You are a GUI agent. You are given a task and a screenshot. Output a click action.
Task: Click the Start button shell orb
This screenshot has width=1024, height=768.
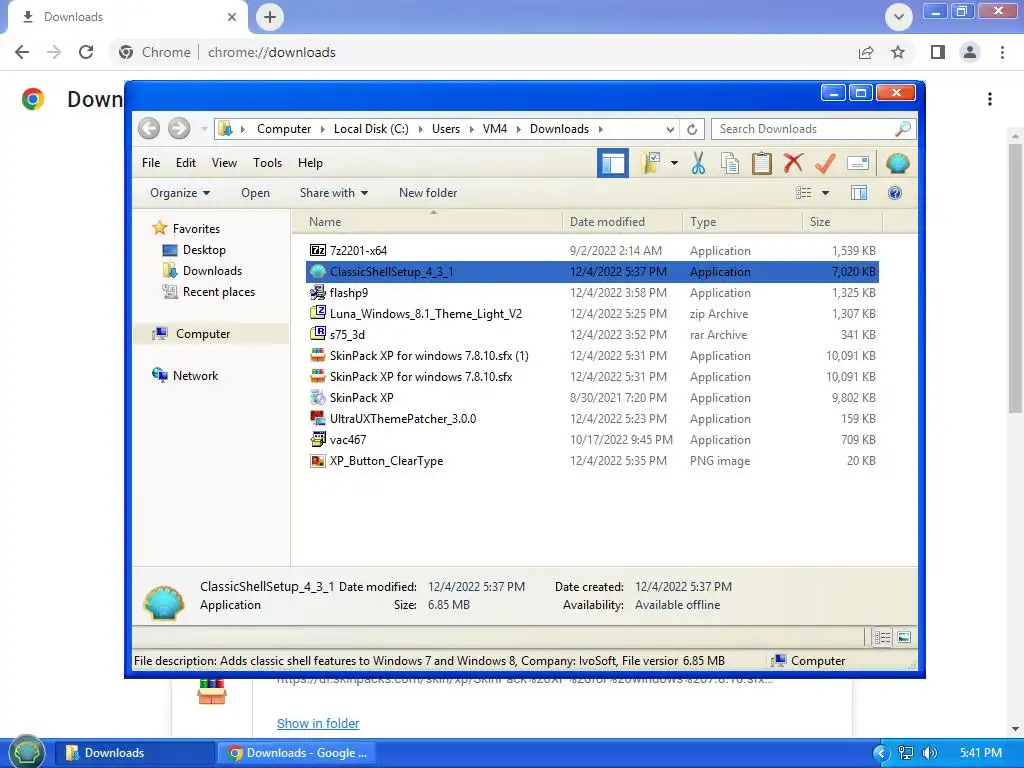pyautogui.click(x=26, y=752)
